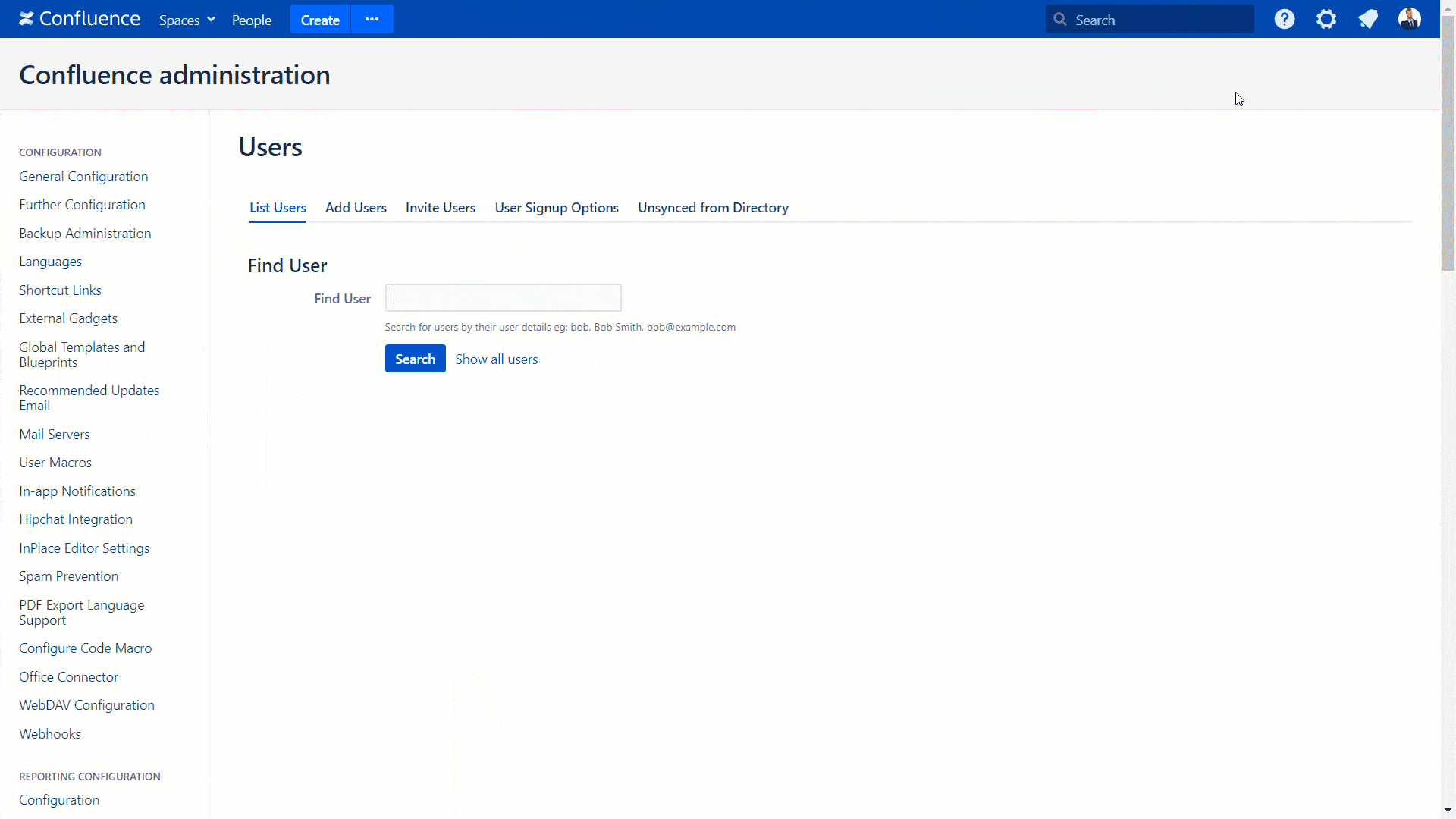1456x819 pixels.
Task: Open the User Signup Options tab
Action: [x=557, y=207]
